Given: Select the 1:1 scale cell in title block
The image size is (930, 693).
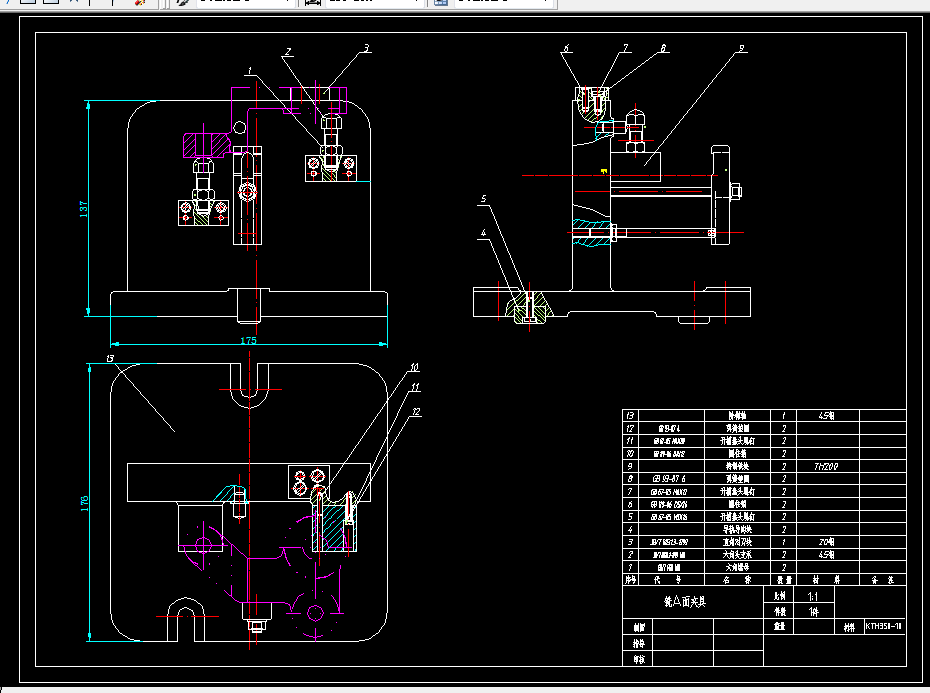Looking at the screenshot, I should pos(813,596).
